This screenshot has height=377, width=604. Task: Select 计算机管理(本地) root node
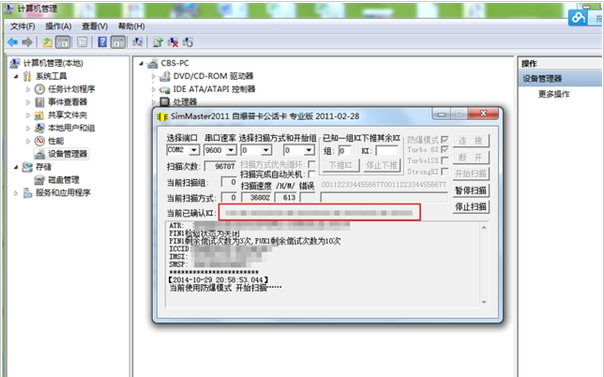(x=53, y=63)
